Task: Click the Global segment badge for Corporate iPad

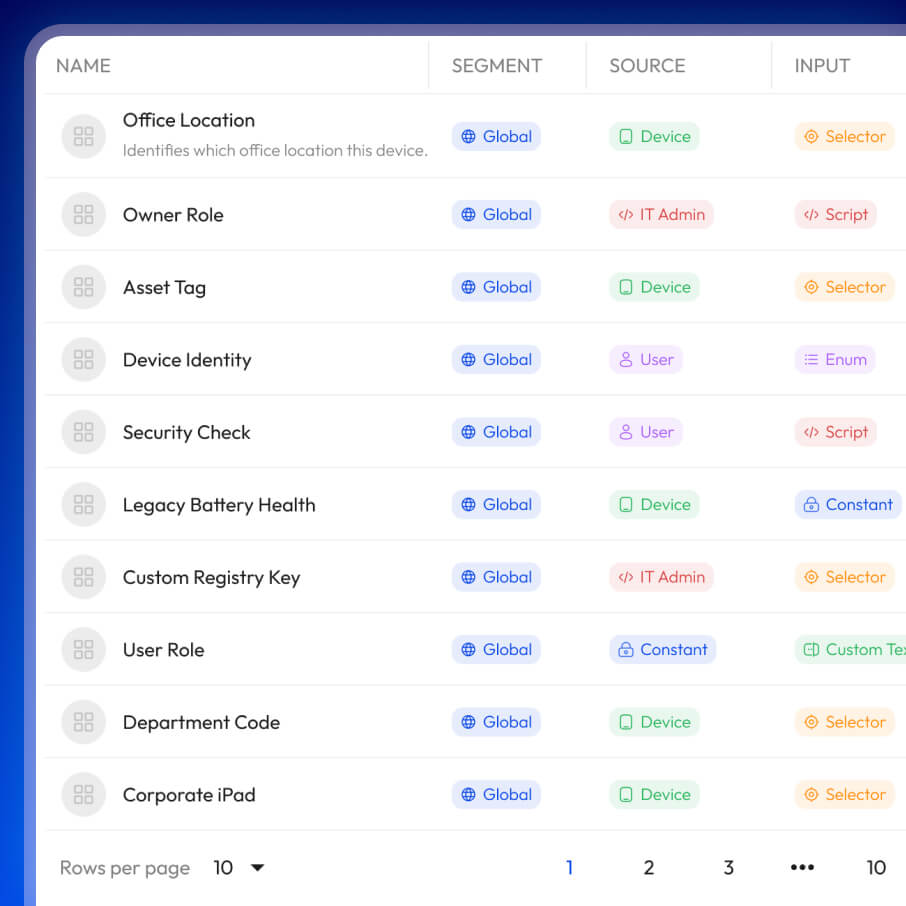Action: tap(496, 794)
